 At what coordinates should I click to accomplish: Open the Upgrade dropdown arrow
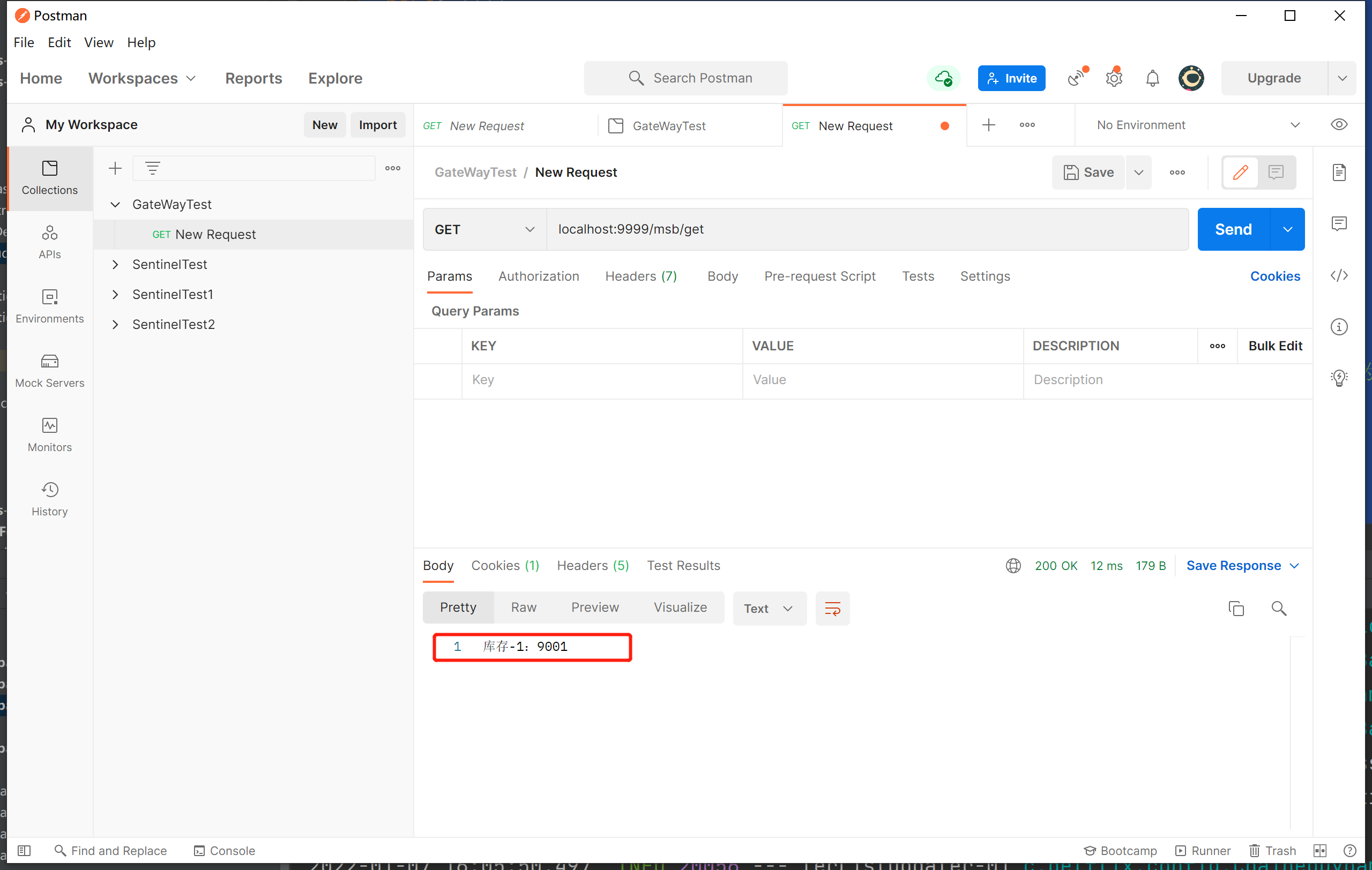(x=1343, y=78)
